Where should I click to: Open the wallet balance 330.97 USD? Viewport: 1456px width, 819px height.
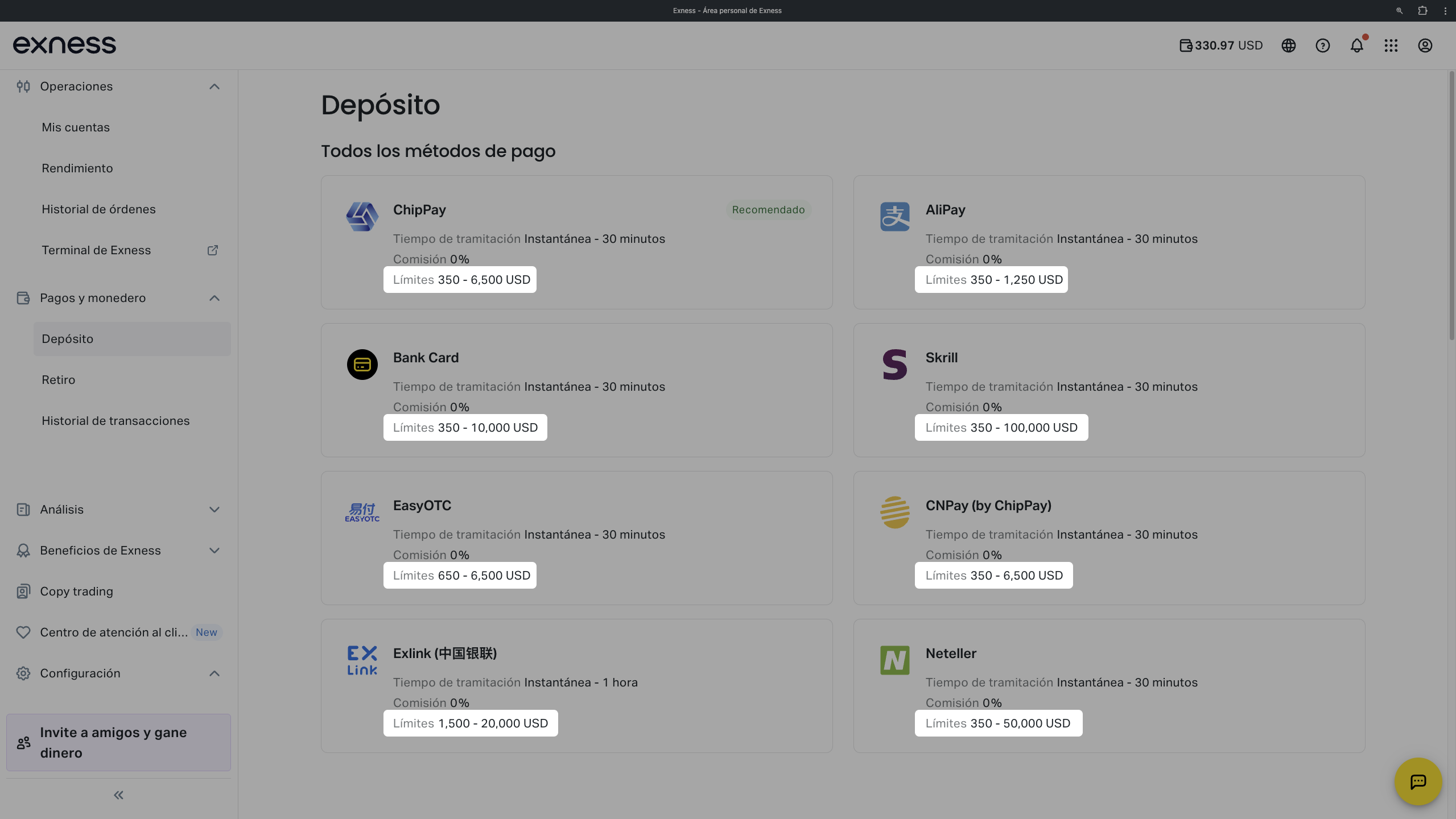(x=1221, y=45)
